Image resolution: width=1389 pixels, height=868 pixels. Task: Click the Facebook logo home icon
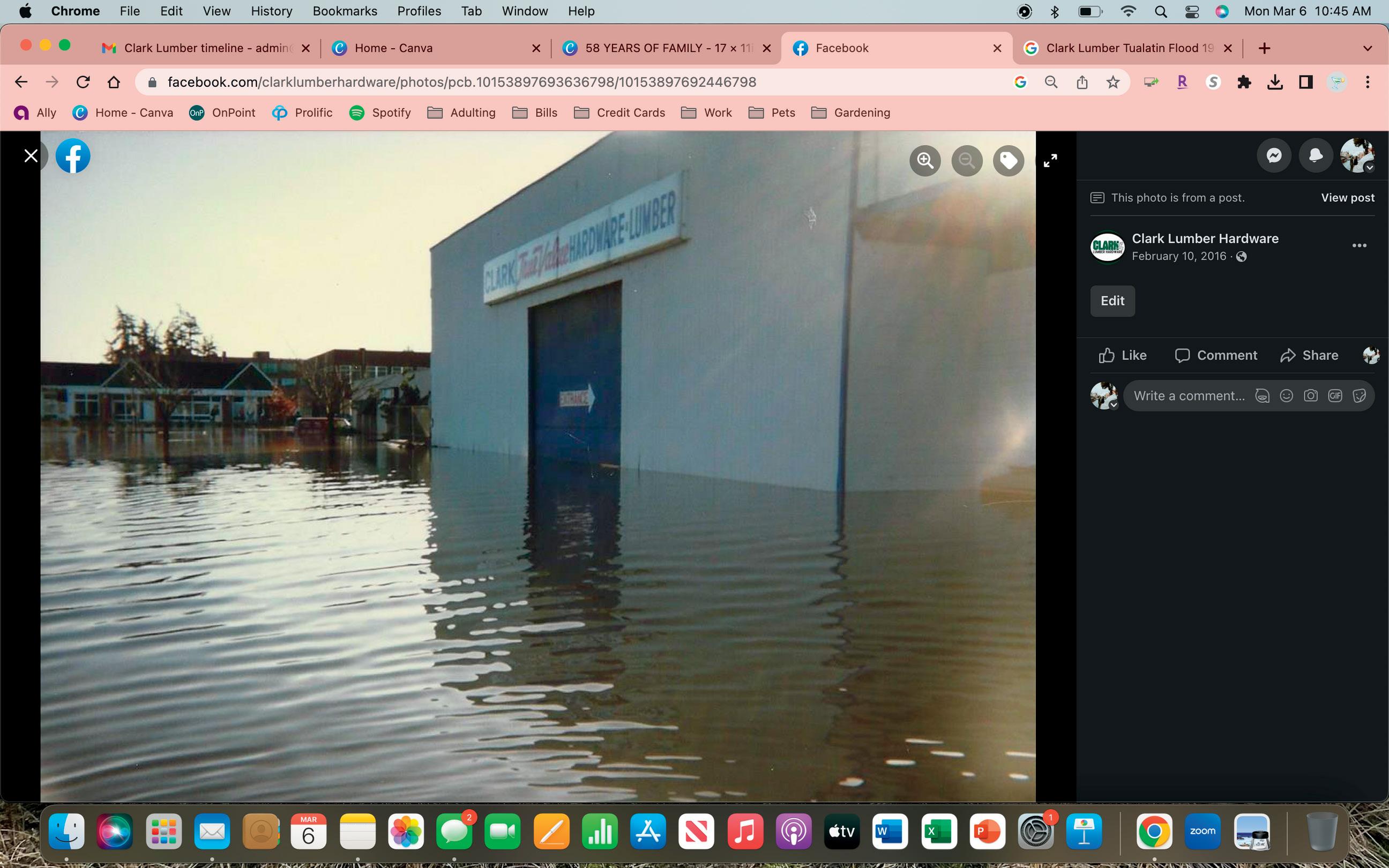(73, 155)
